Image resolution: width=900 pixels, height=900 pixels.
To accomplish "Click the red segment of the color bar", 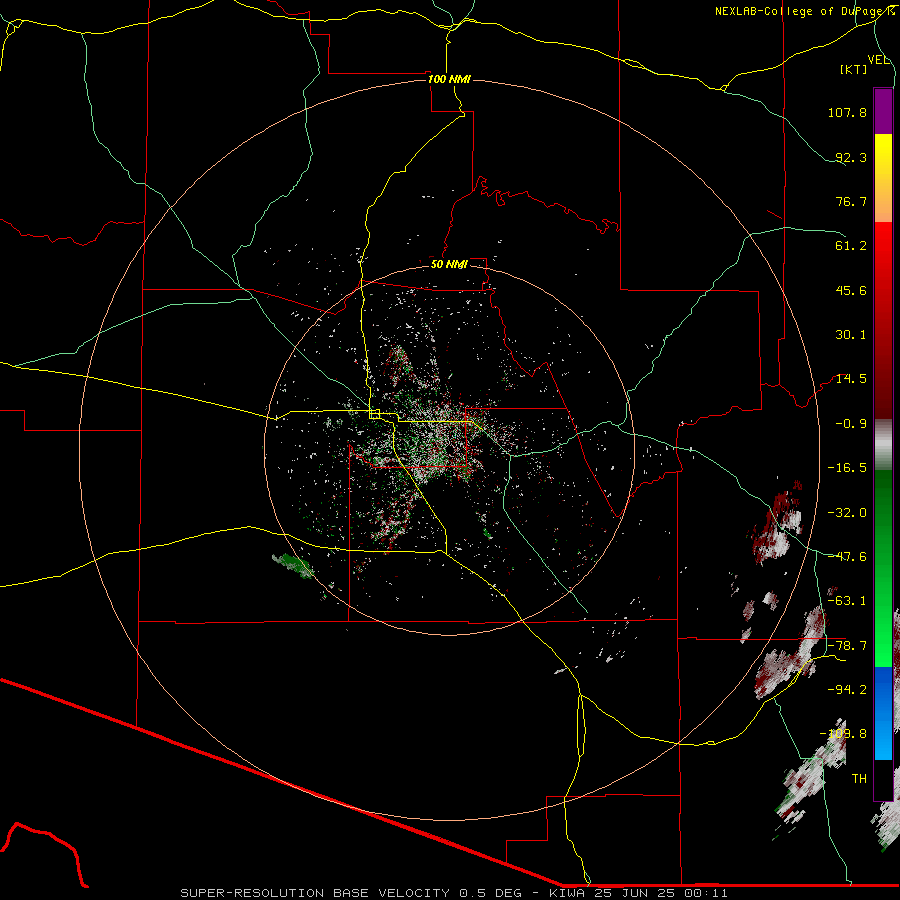I will 883,320.
